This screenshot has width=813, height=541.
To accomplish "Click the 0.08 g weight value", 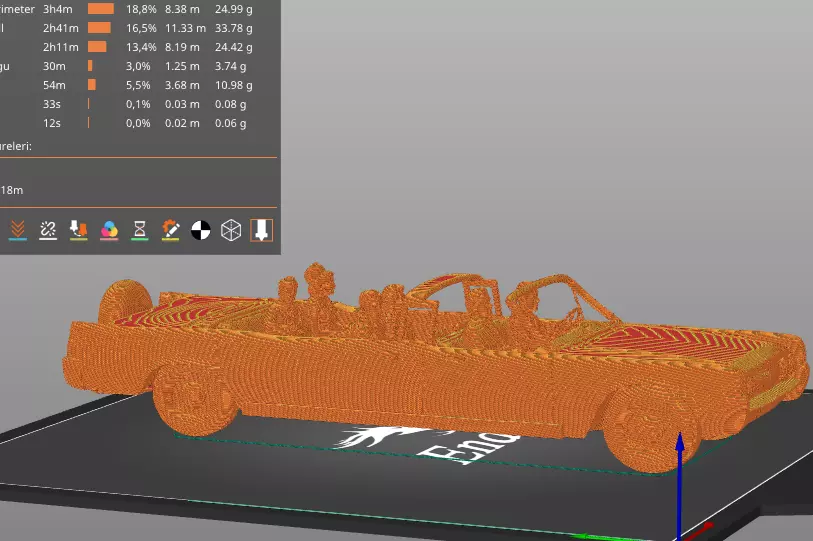I will click(x=231, y=104).
